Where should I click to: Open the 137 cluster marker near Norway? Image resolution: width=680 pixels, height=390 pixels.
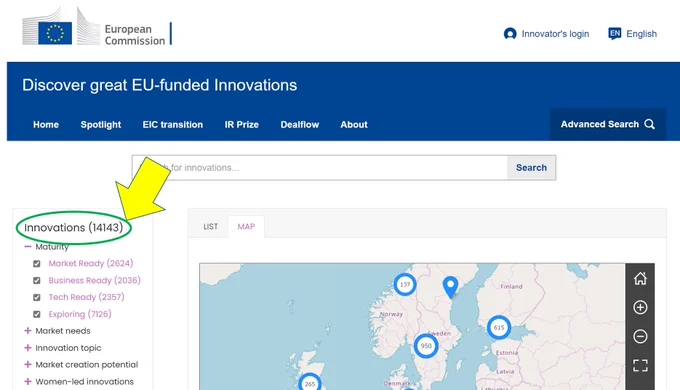point(405,285)
